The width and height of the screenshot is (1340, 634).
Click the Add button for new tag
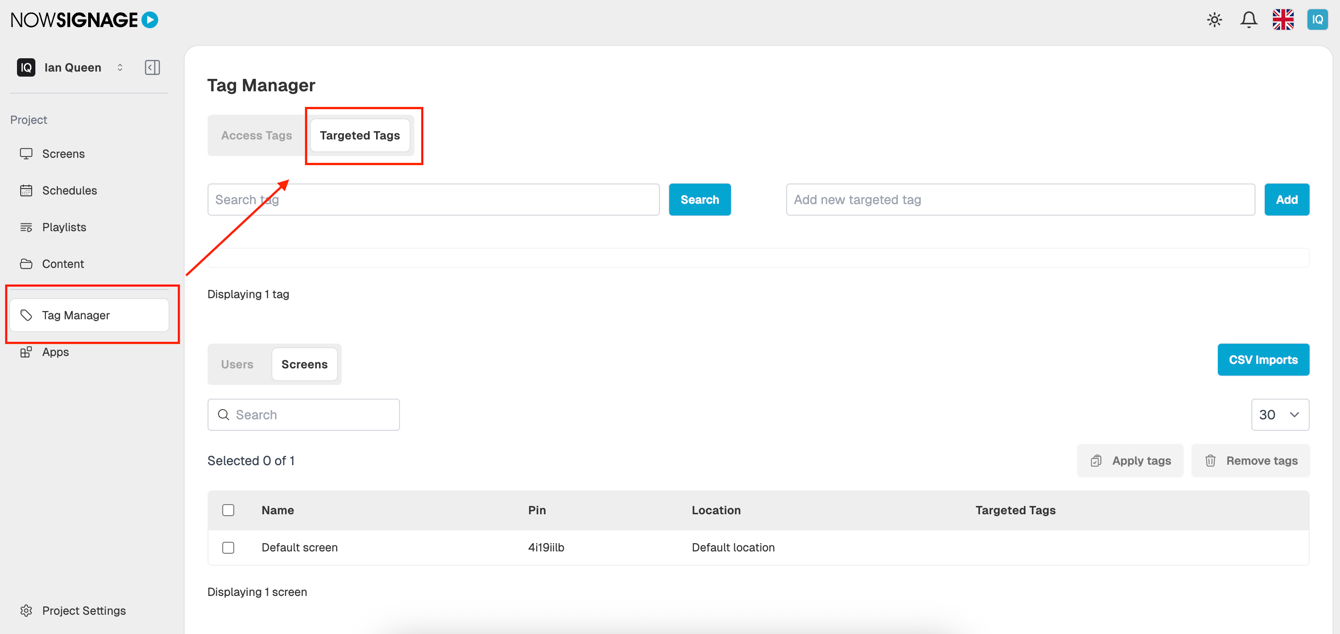point(1287,200)
